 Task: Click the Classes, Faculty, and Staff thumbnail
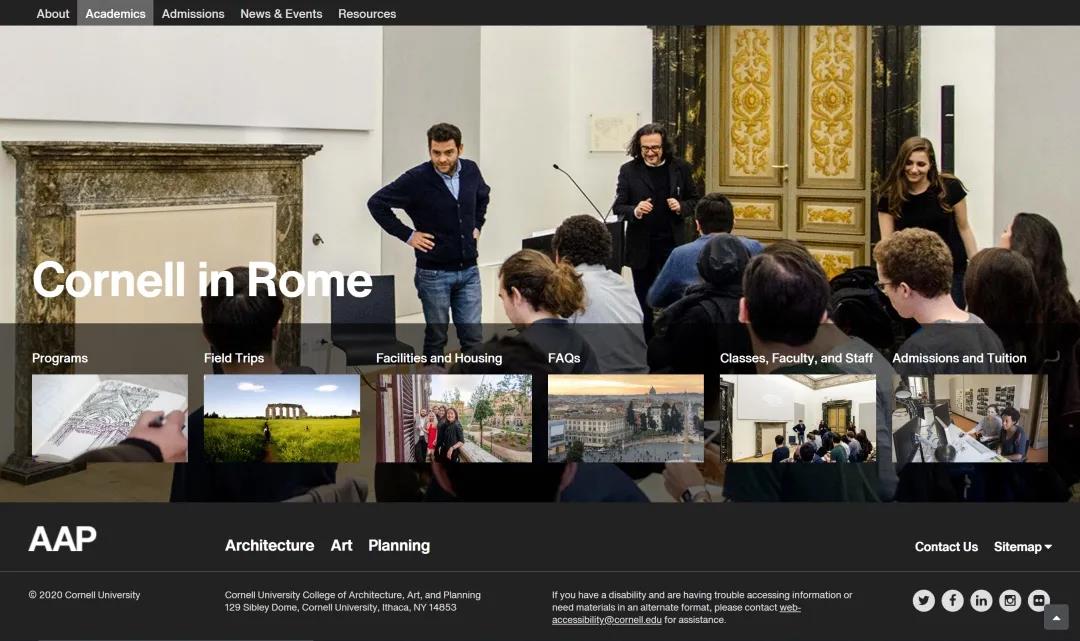coord(798,418)
